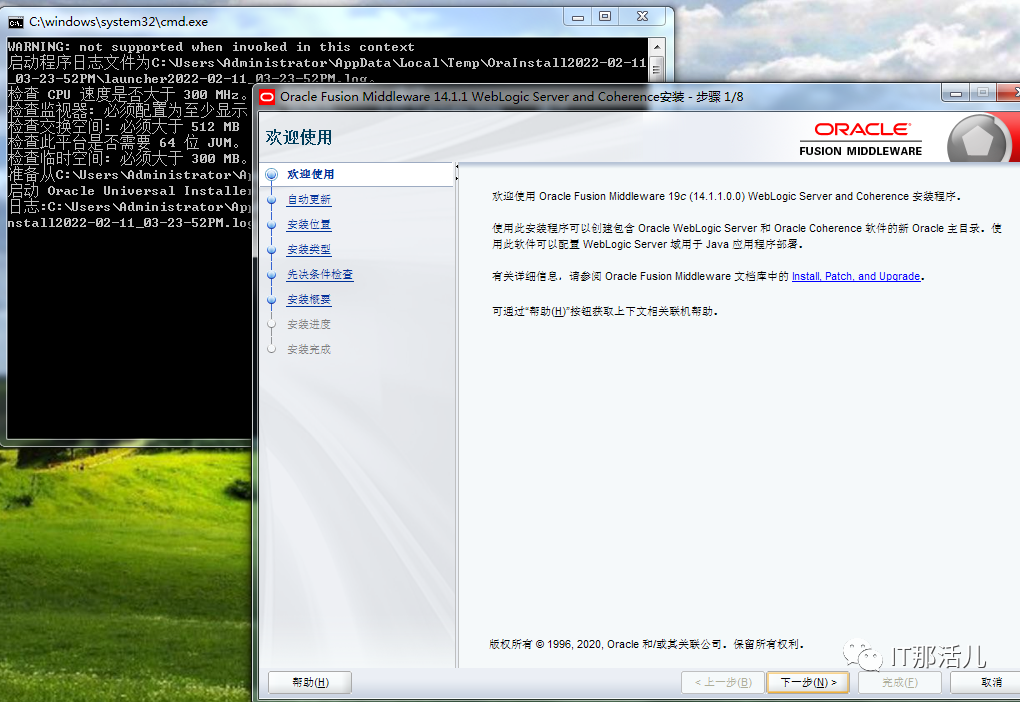Click the 欢迎使用 step bullet icon
The height and width of the screenshot is (702, 1020).
[x=272, y=174]
